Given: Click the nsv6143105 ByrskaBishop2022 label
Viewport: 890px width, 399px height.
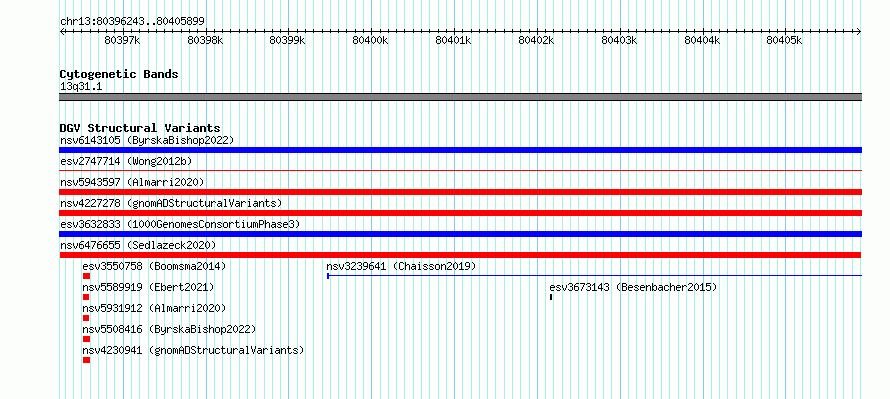Looking at the screenshot, I should pyautogui.click(x=147, y=140).
